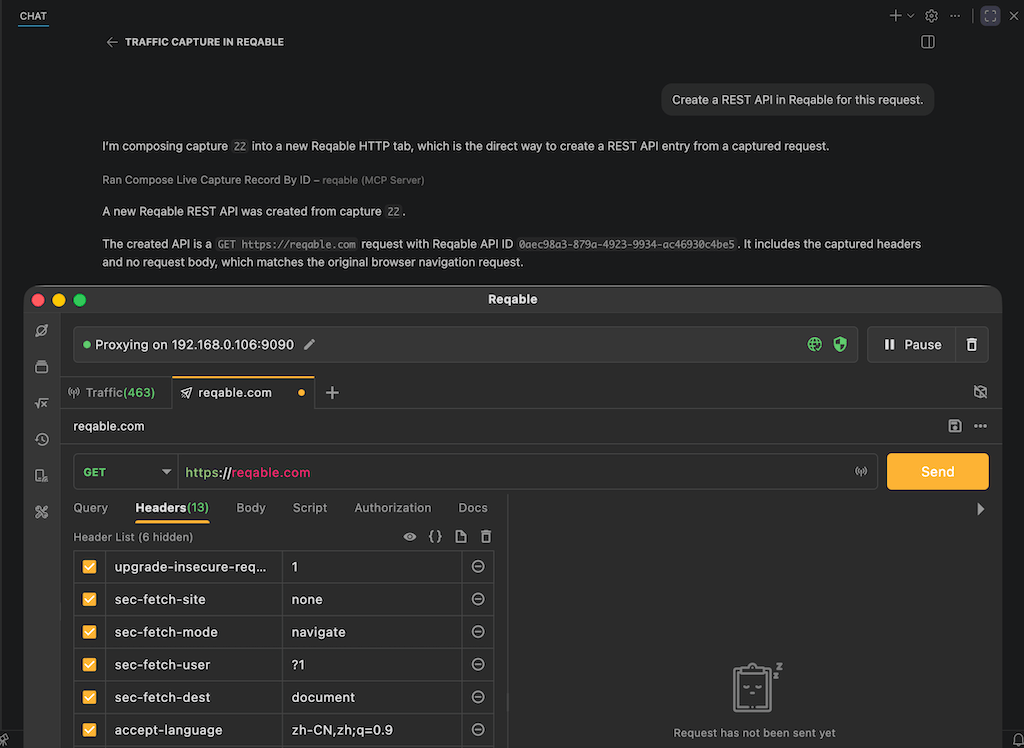Viewport: 1024px width, 748px height.
Task: Switch headers to raw braces view
Action: point(435,537)
